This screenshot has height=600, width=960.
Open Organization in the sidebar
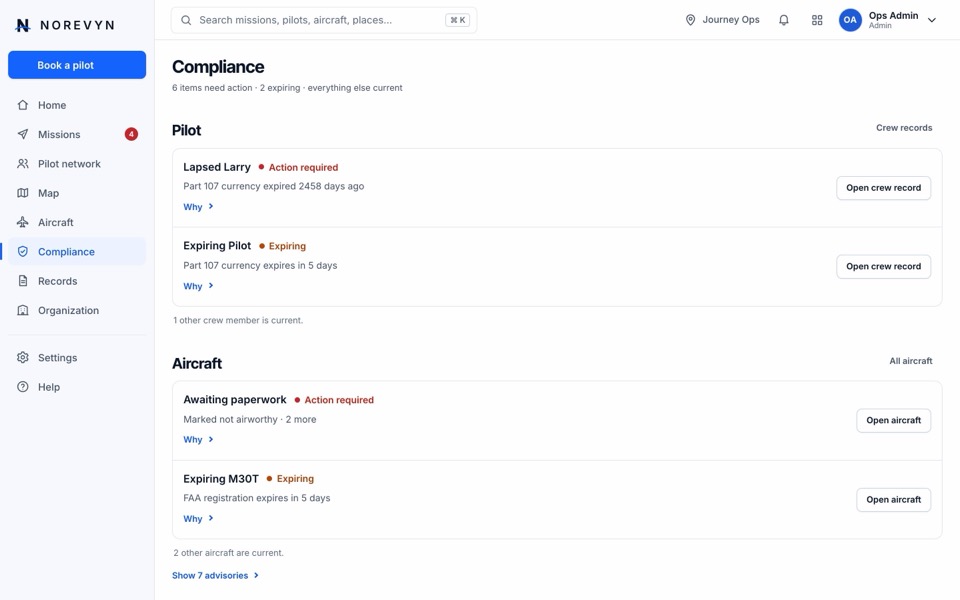pyautogui.click(x=77, y=310)
